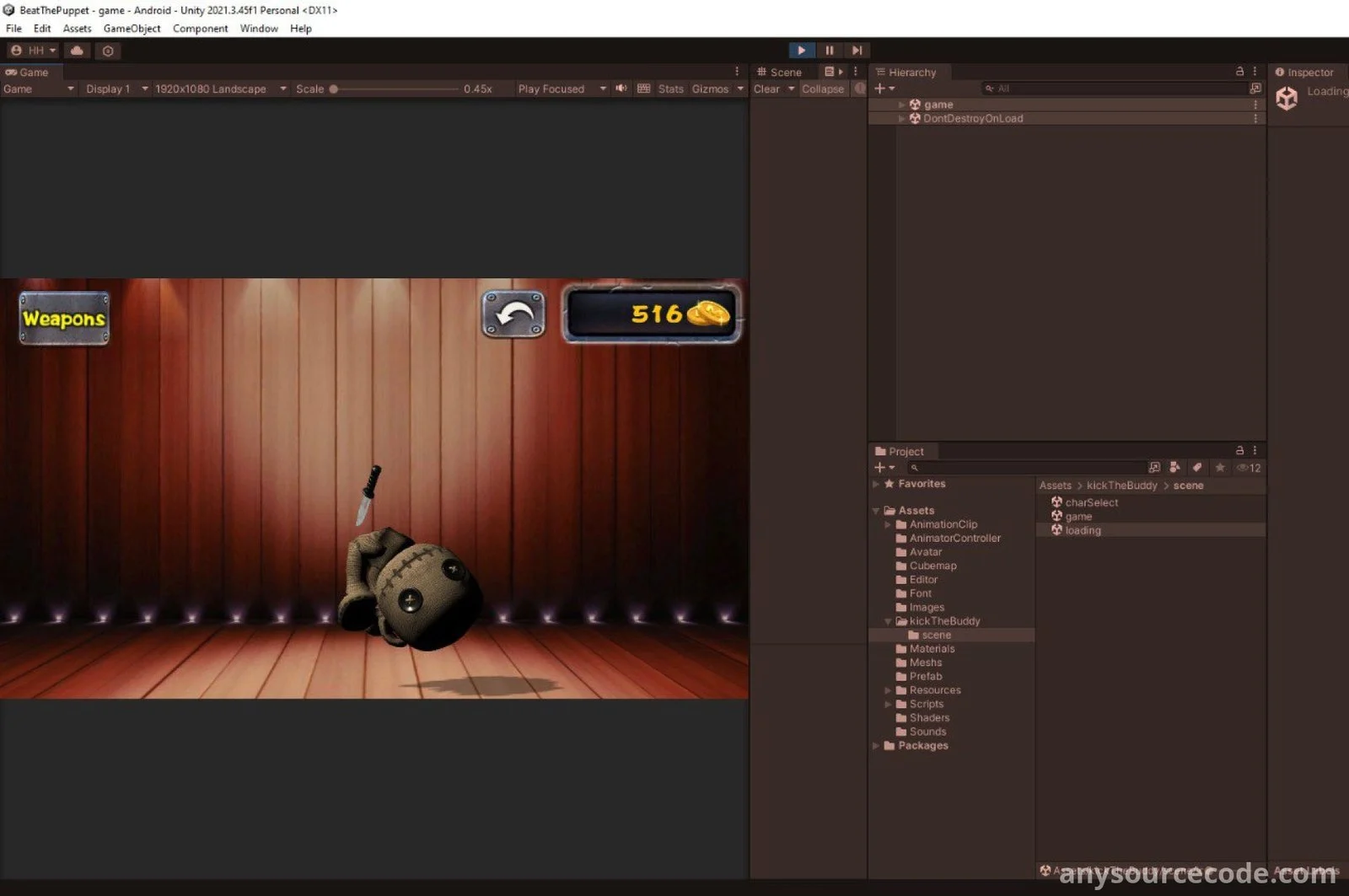Click the Clear button in Console
This screenshot has height=896, width=1349.
766,89
